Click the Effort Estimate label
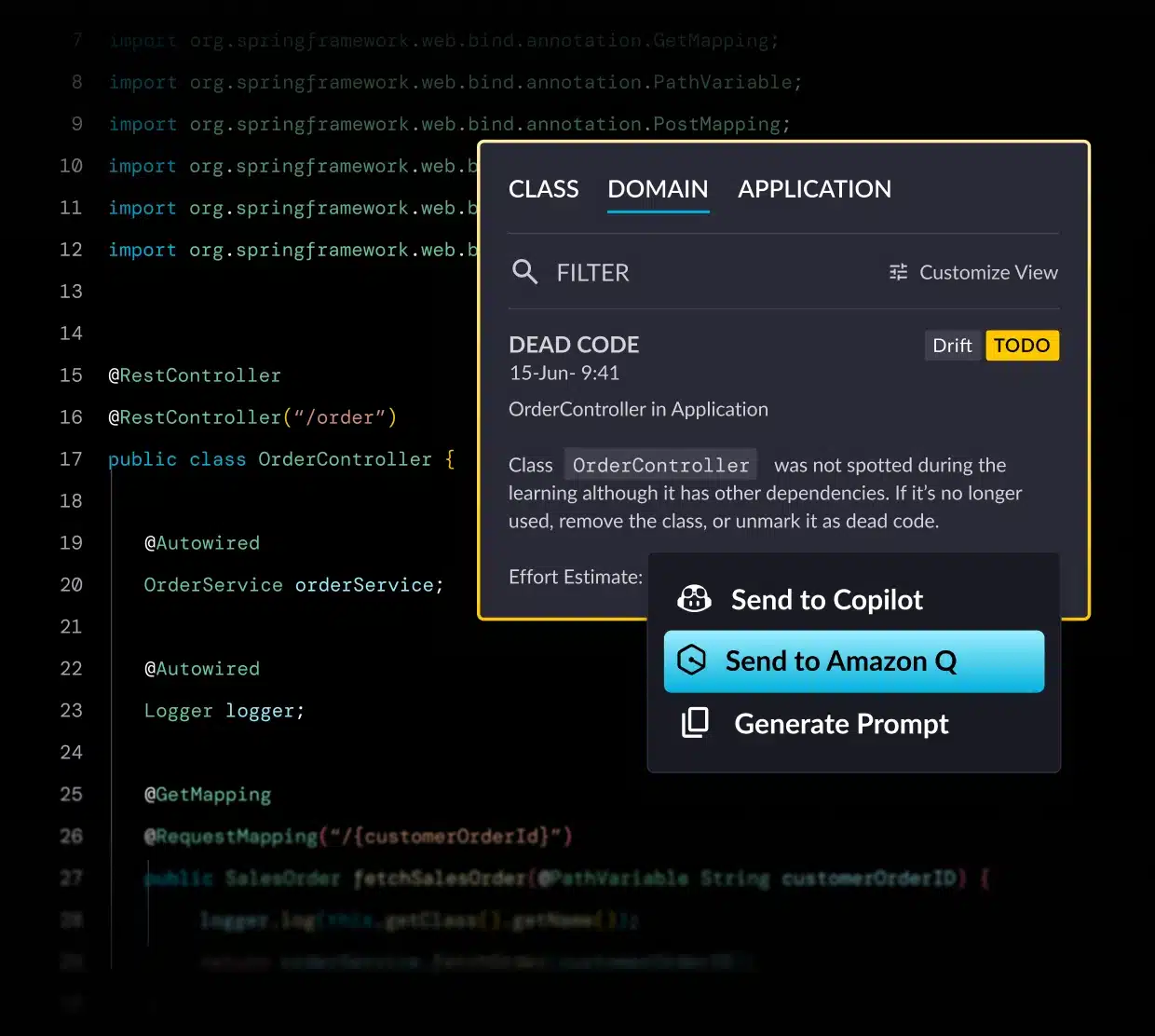 point(576,577)
